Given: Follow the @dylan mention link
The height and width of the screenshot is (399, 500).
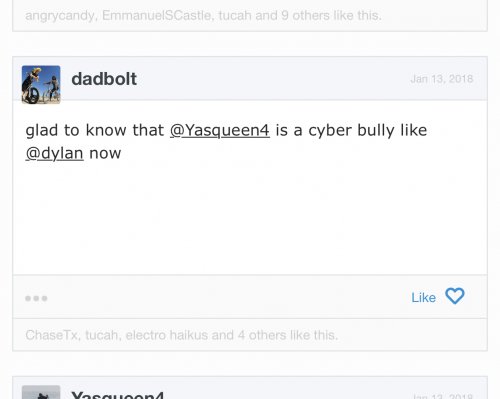Looking at the screenshot, I should (x=54, y=153).
